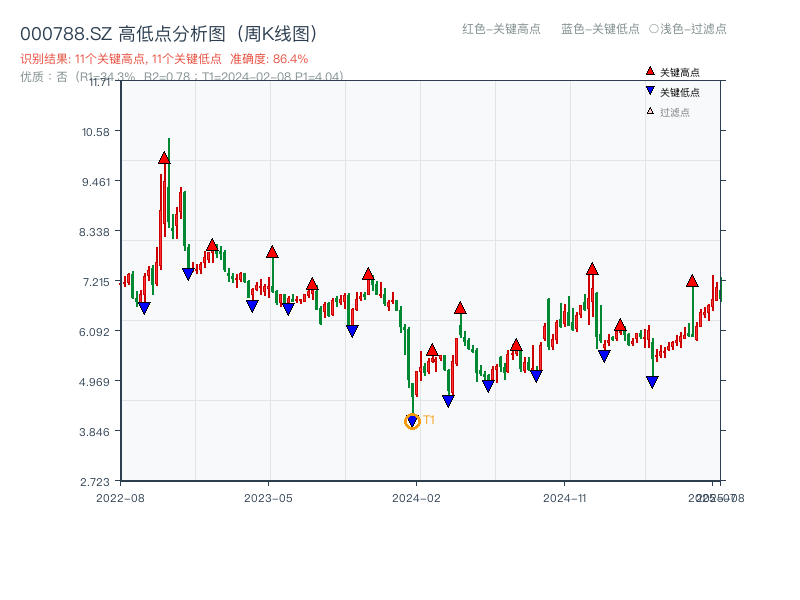Viewport: 800px width, 600px height.
Task: Click the grey 优质：否 parameters line
Action: 182,77
